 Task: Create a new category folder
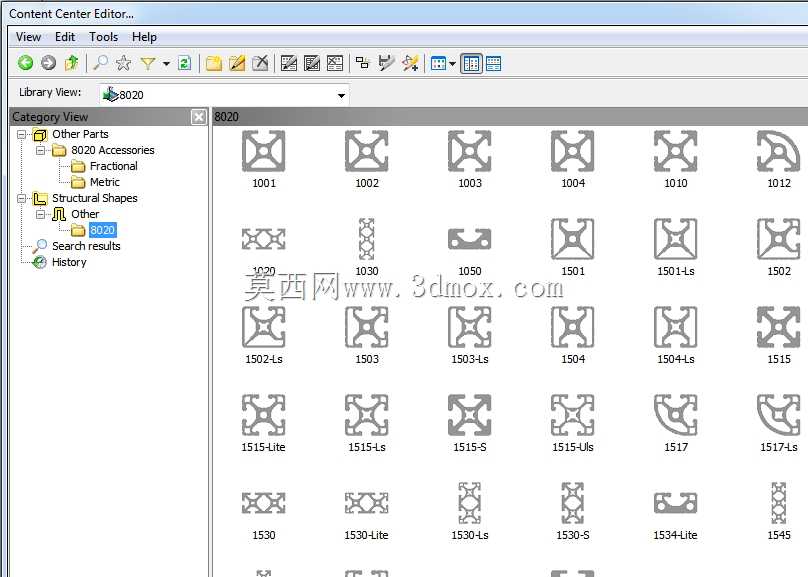[x=213, y=63]
